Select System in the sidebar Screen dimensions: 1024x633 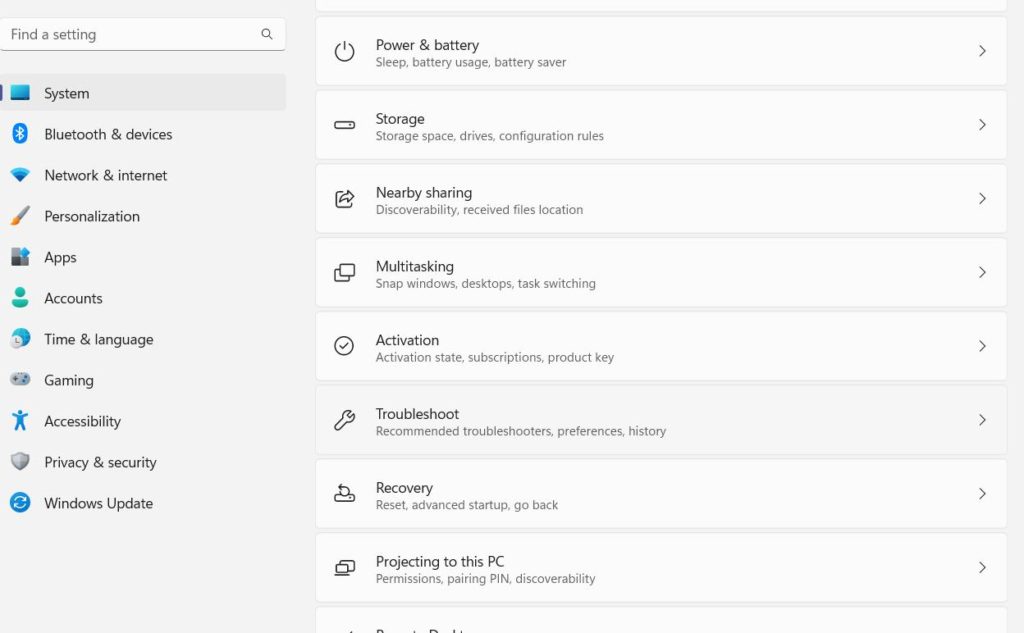coord(143,93)
